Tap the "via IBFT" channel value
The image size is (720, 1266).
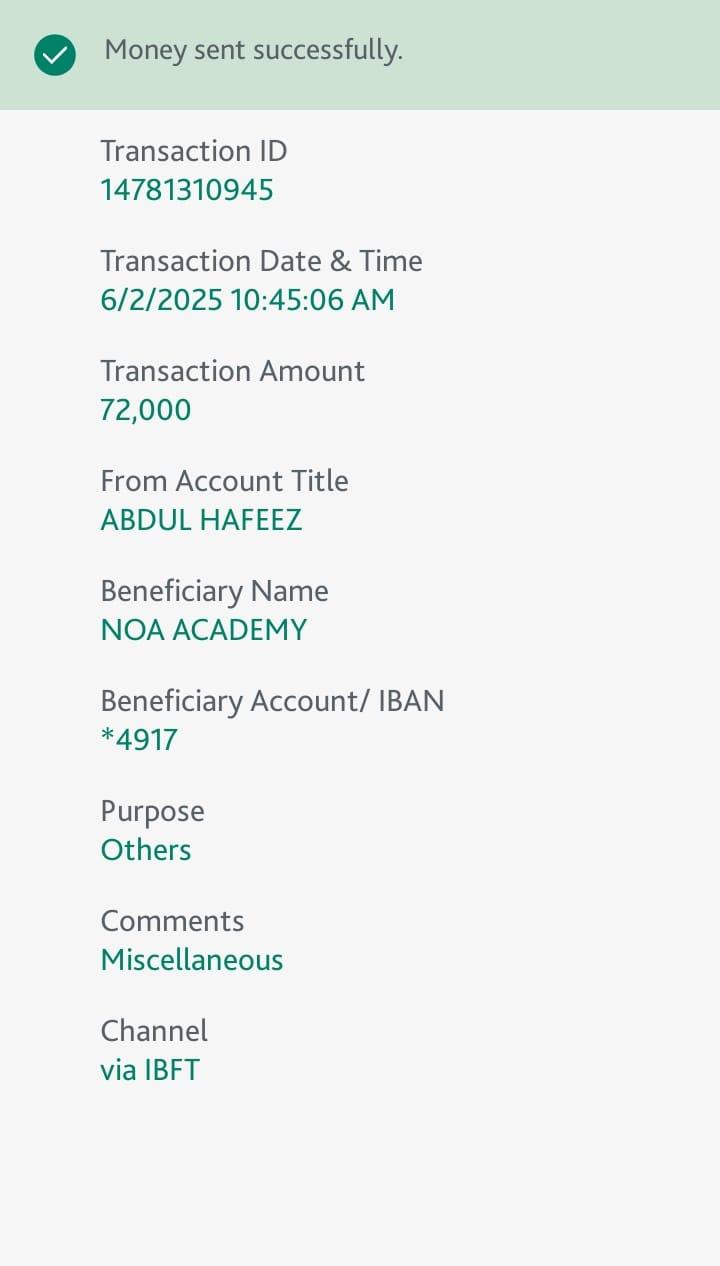(150, 1070)
